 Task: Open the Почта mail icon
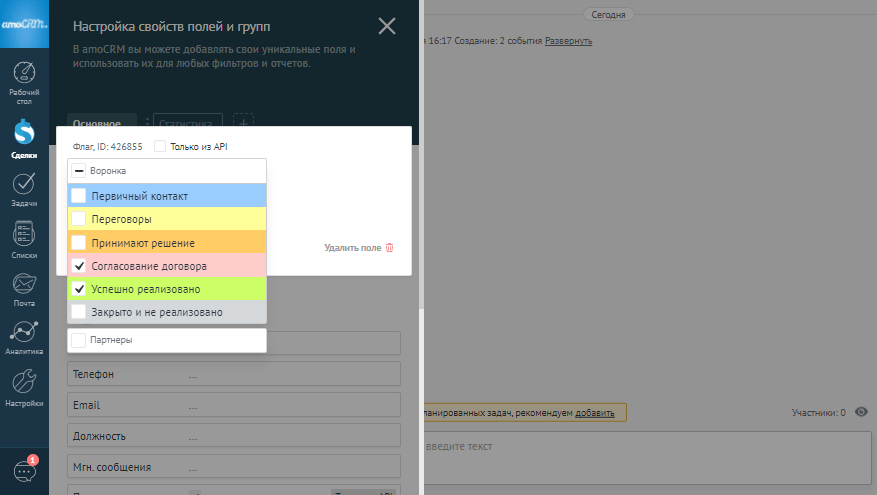coord(25,287)
